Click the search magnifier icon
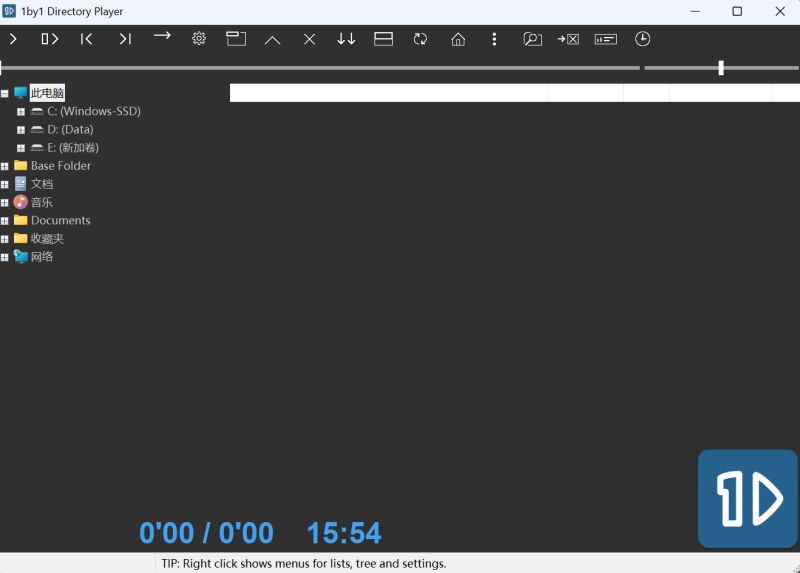800x573 pixels. (x=532, y=39)
